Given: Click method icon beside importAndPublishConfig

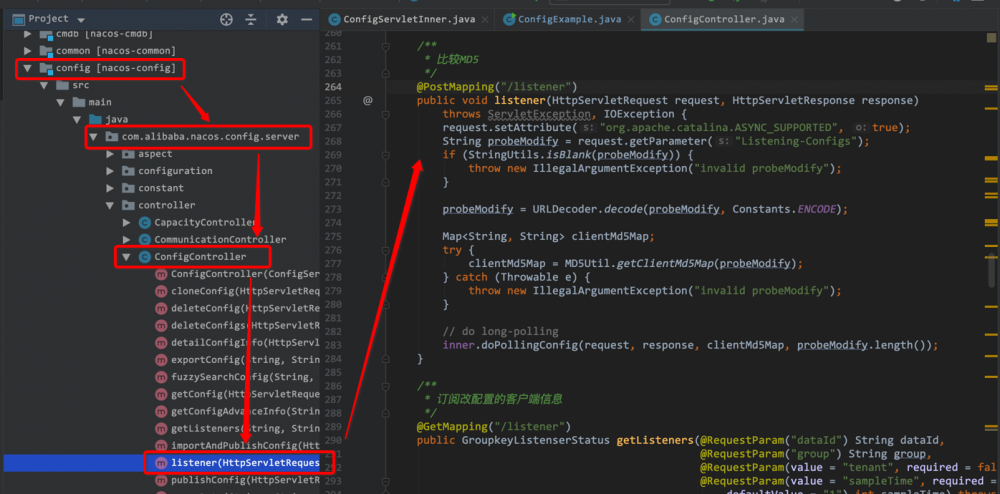Looking at the screenshot, I should point(161,445).
